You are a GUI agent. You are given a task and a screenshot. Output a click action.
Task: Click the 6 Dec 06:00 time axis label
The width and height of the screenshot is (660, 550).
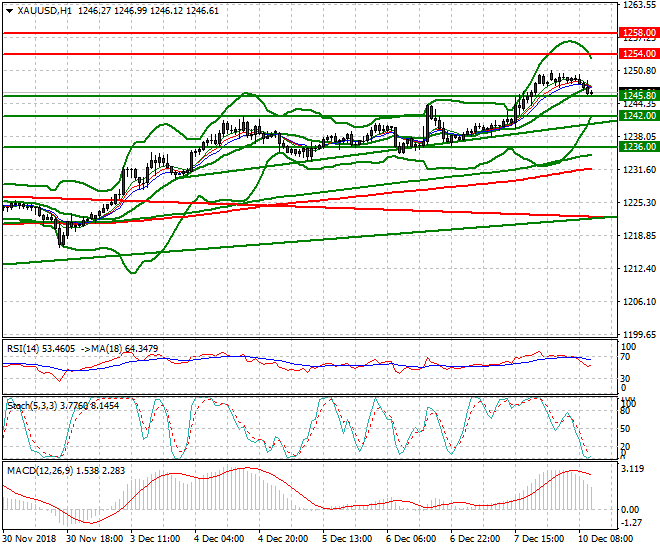(x=411, y=539)
